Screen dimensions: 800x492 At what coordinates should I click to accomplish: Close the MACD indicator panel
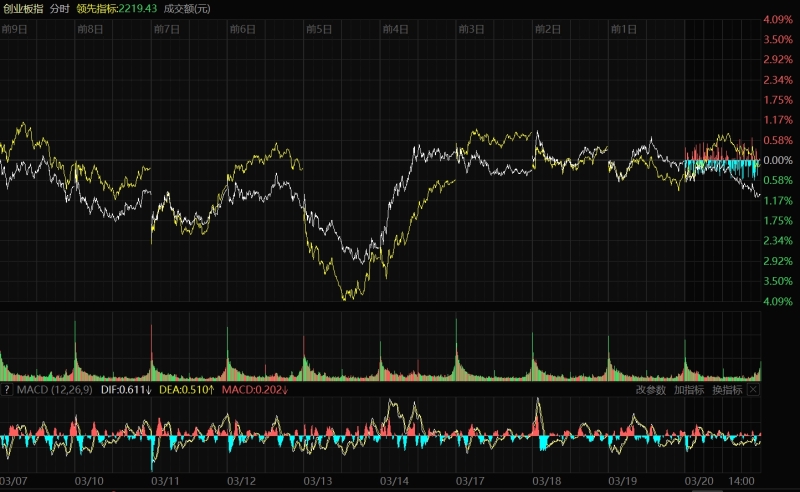753,390
